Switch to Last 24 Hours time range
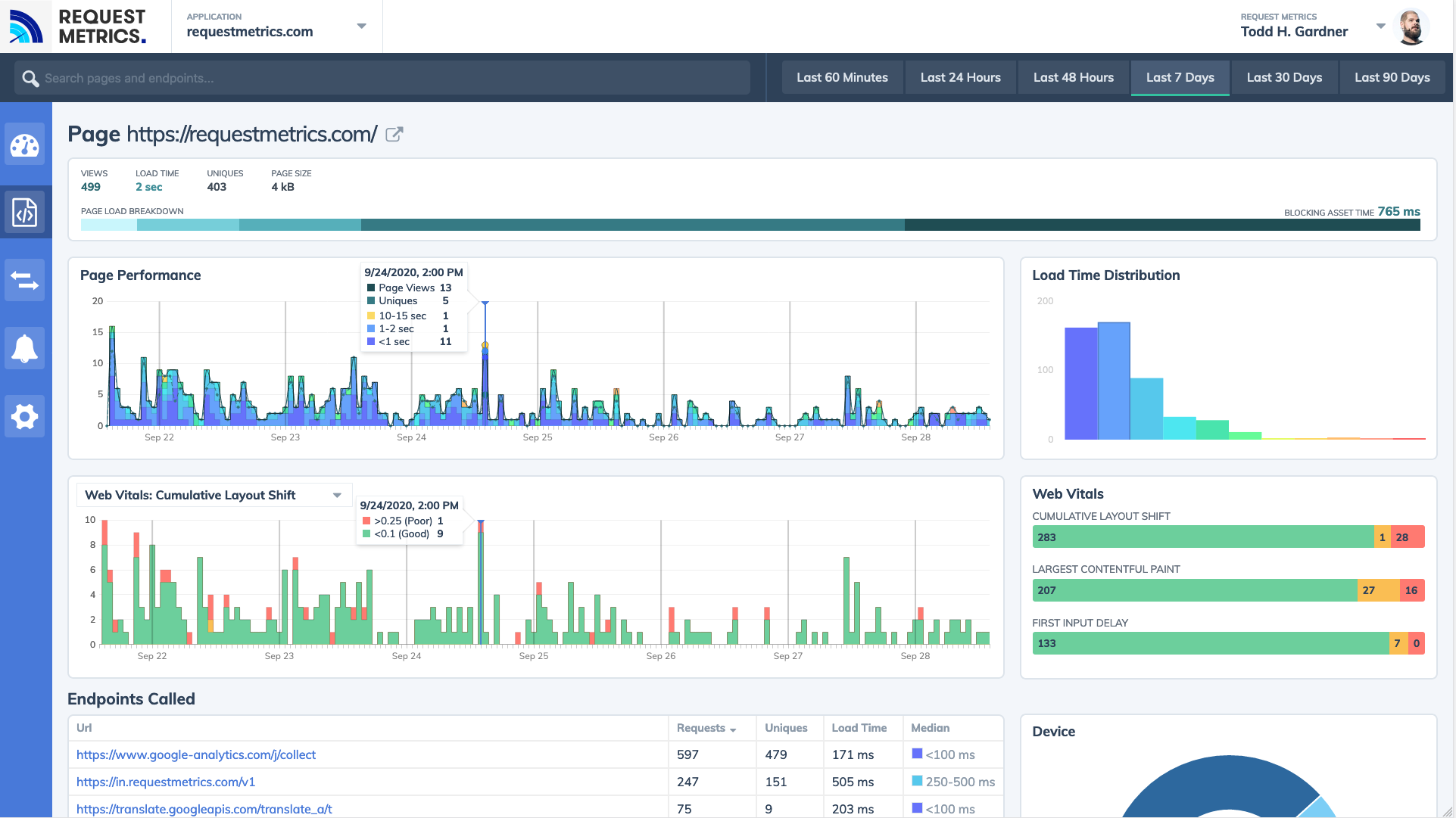The width and height of the screenshot is (1456, 818). coord(960,77)
